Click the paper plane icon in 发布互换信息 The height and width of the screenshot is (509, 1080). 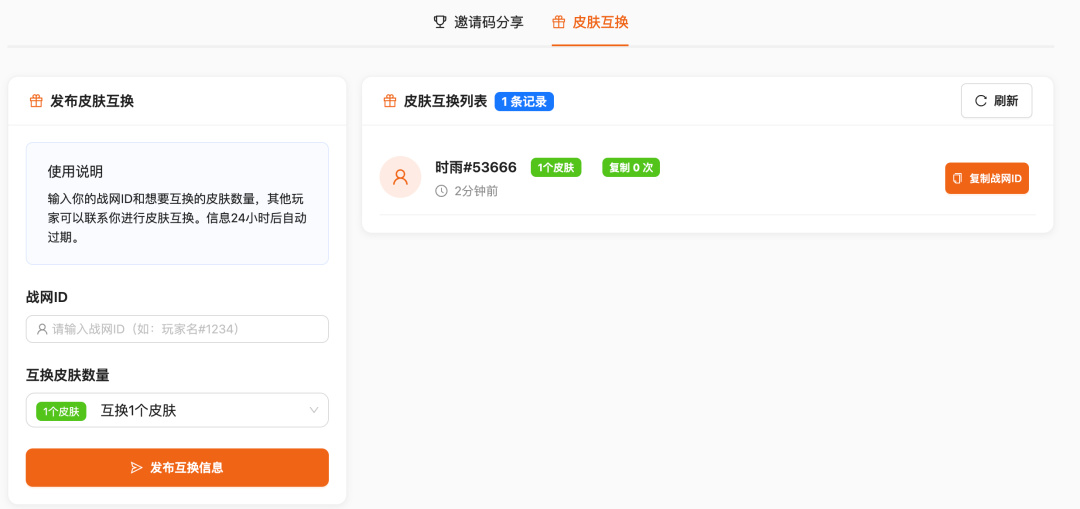click(136, 468)
